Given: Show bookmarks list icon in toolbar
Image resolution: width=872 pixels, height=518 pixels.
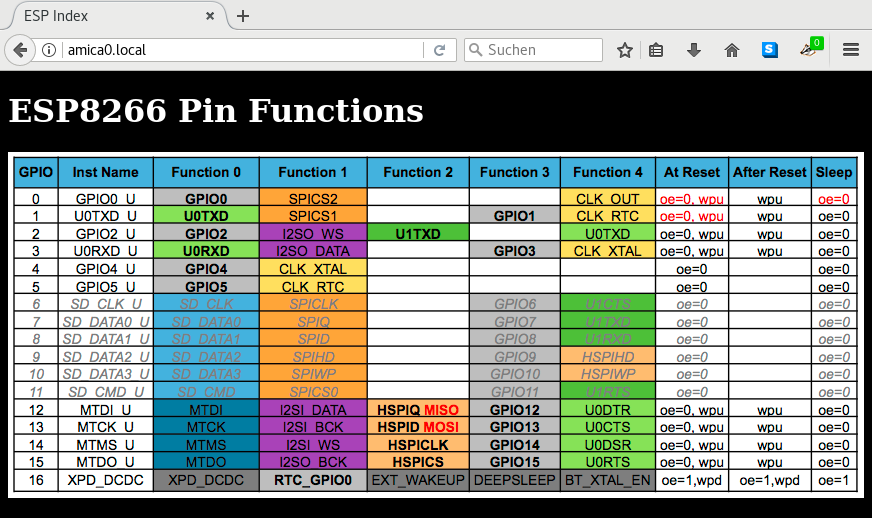Looking at the screenshot, I should [x=657, y=50].
